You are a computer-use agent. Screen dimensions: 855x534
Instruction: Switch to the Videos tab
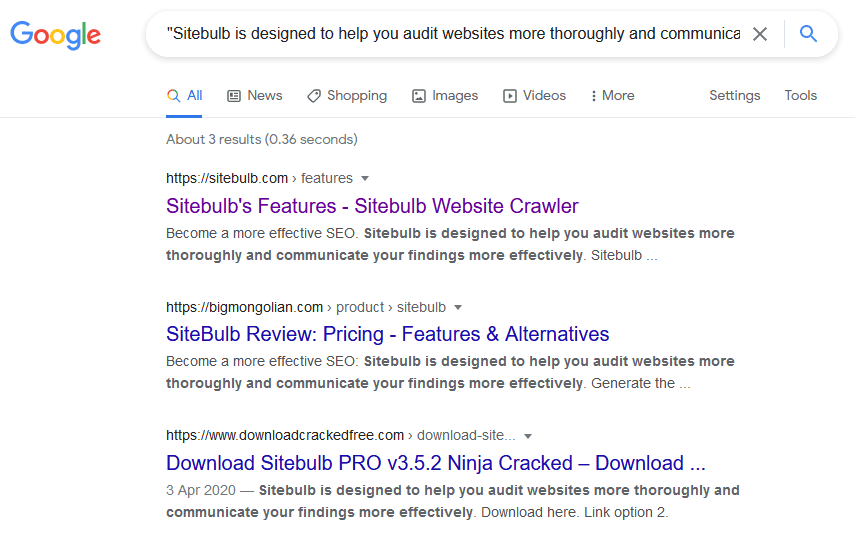pos(534,95)
